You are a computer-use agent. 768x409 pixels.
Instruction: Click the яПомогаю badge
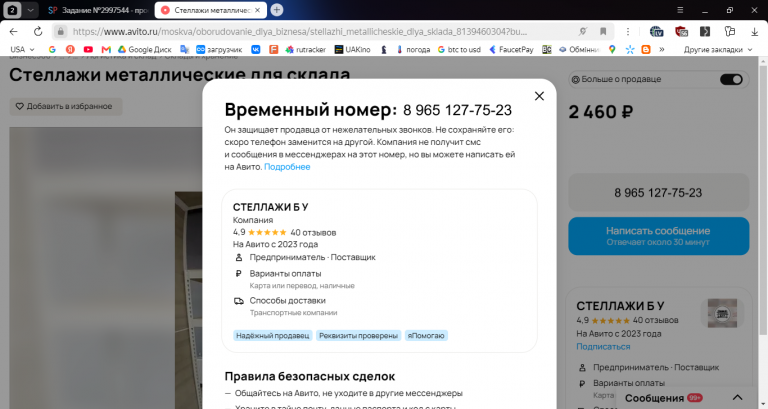point(426,336)
